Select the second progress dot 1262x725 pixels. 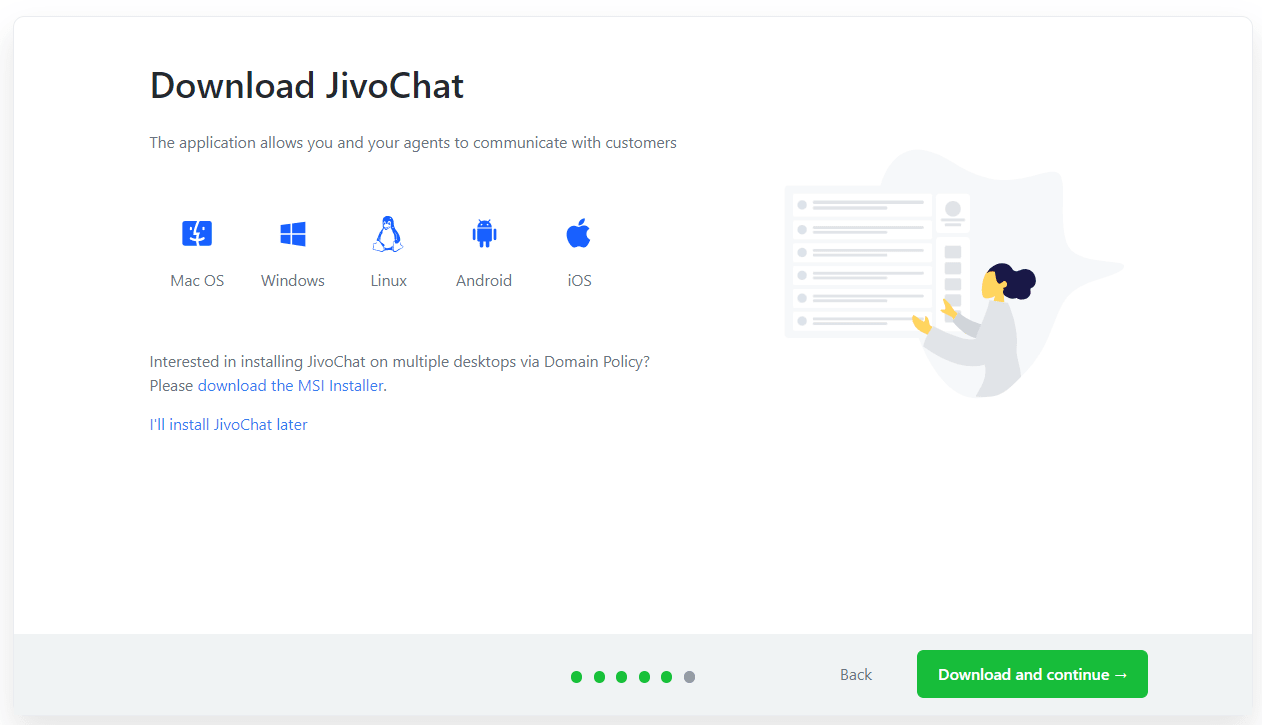[599, 677]
